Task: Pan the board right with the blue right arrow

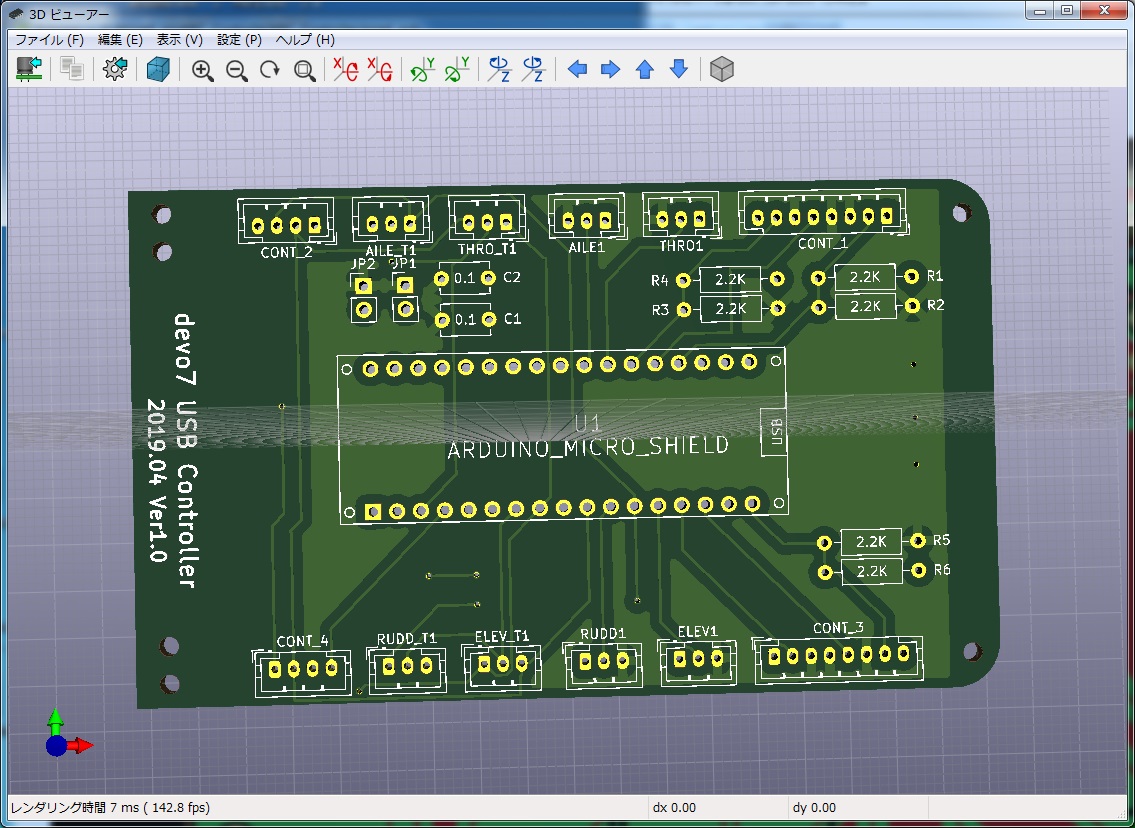Action: (x=610, y=69)
